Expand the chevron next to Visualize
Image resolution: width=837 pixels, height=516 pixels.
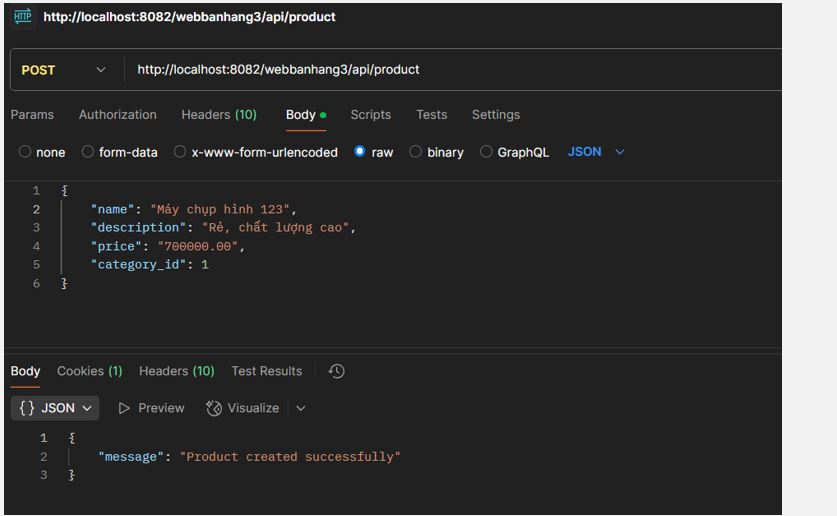pos(301,408)
